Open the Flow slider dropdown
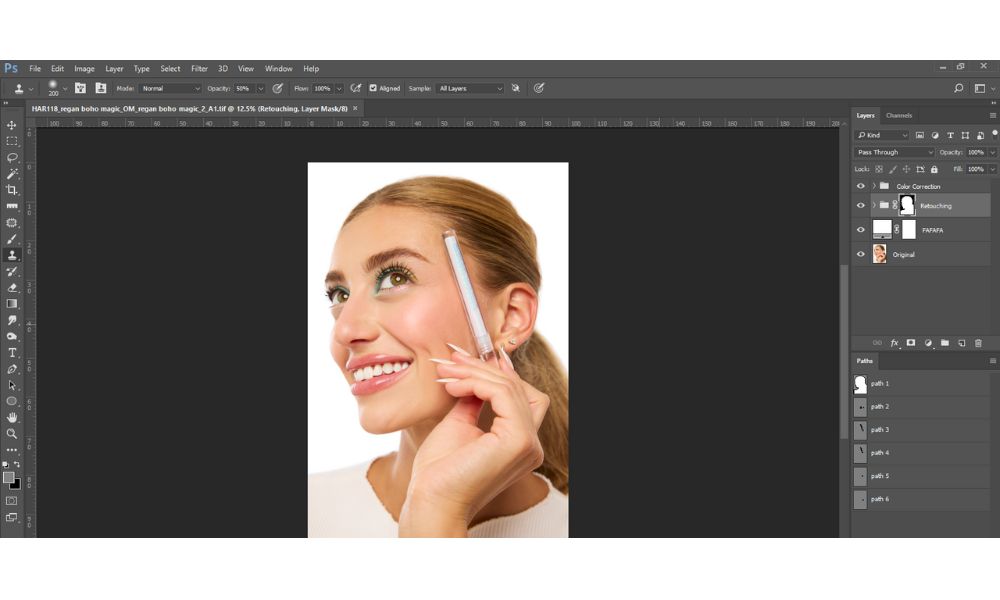The height and width of the screenshot is (600, 1000). pos(339,89)
